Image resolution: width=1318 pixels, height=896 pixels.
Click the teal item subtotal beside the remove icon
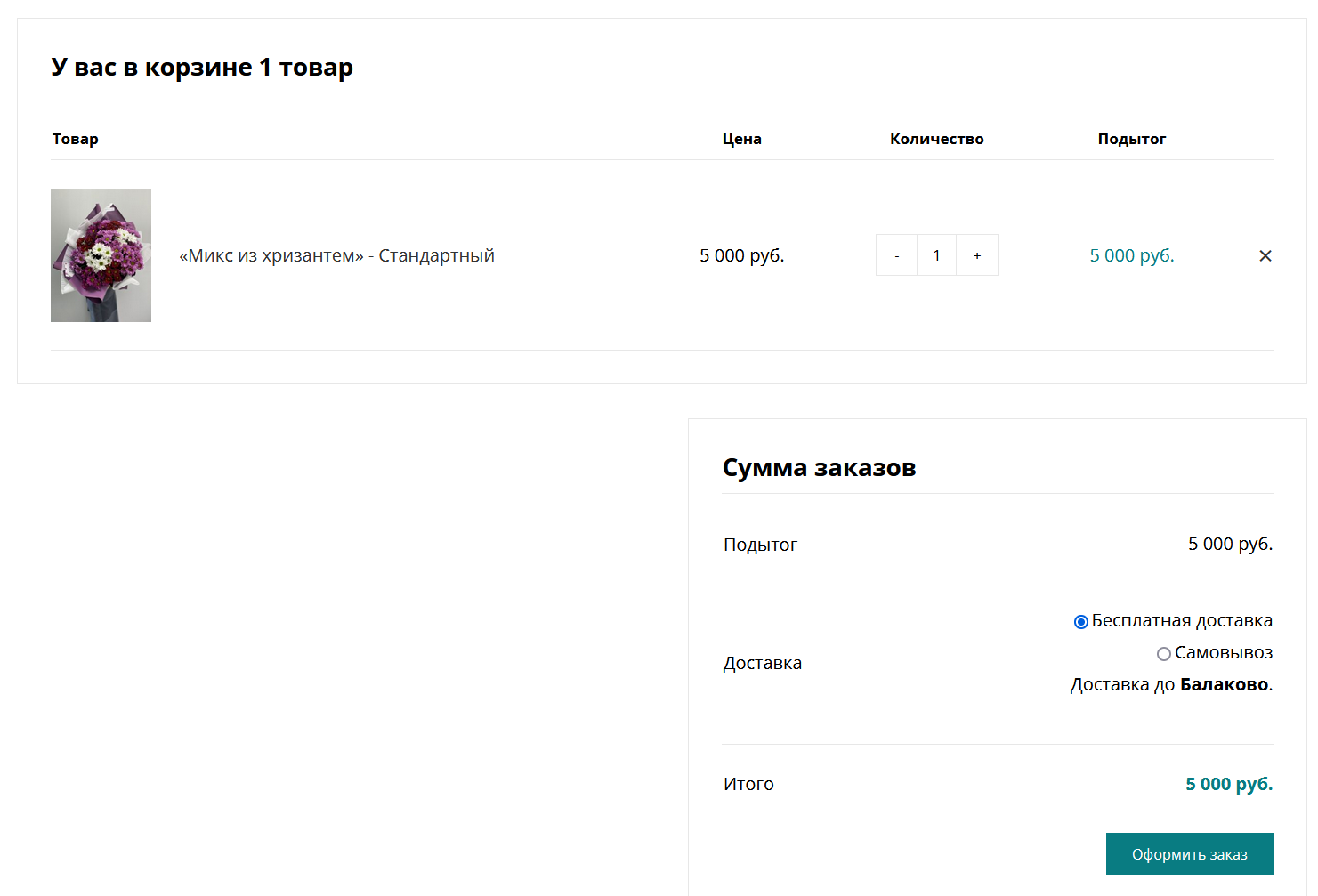[1131, 255]
